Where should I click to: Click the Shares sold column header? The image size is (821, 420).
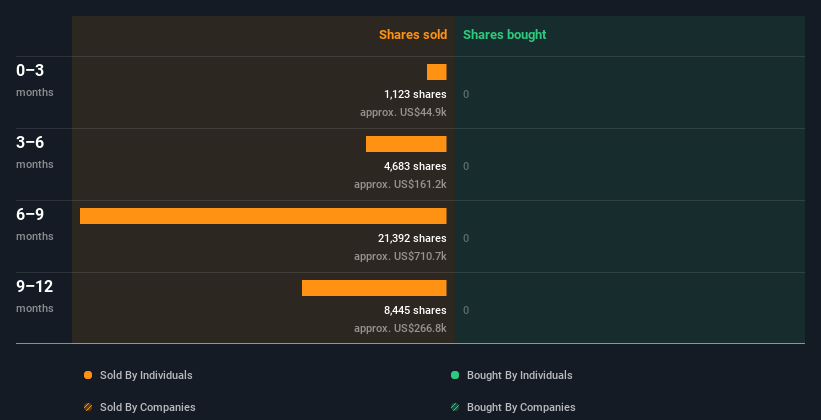[x=413, y=35]
